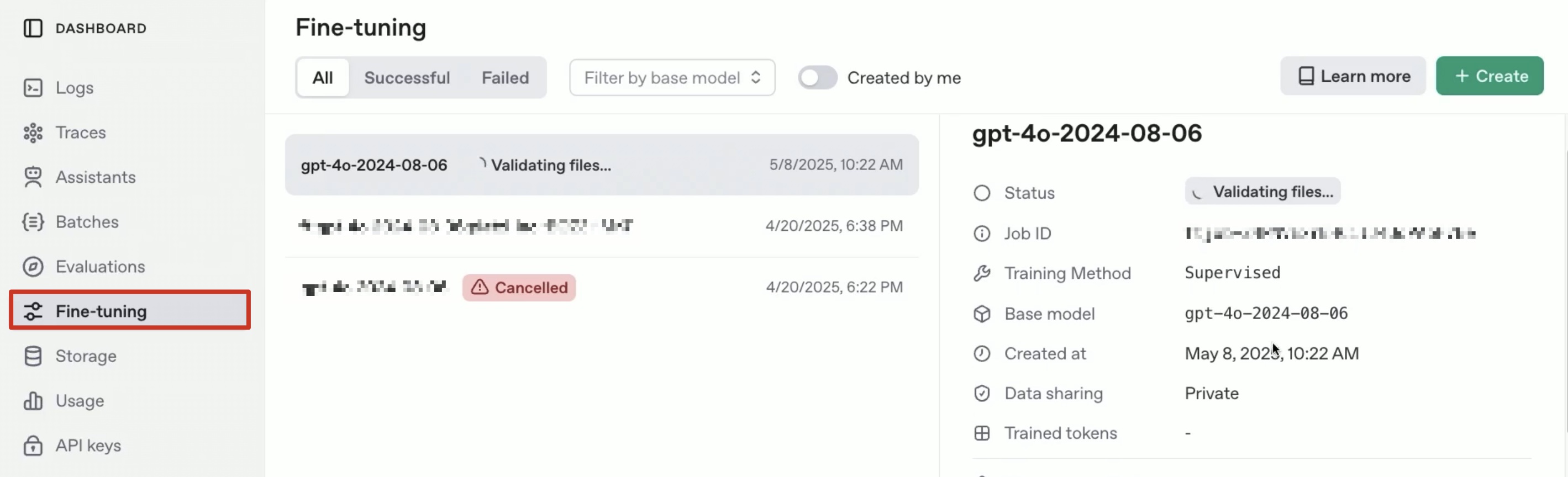
Task: Click the Usage bar chart icon
Action: 33,400
